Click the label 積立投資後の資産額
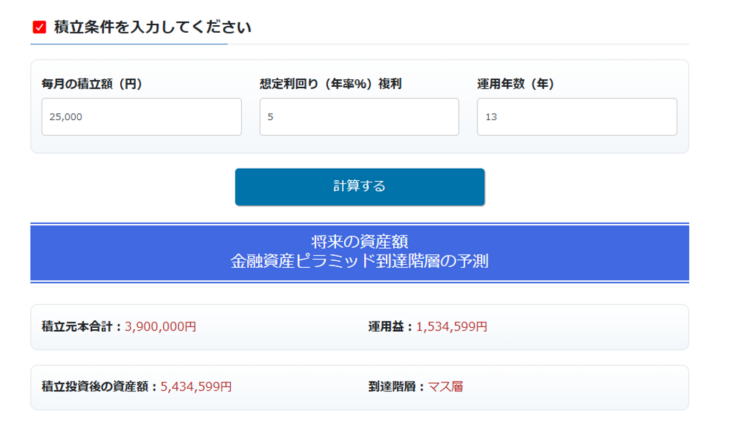 pyautogui.click(x=95, y=387)
